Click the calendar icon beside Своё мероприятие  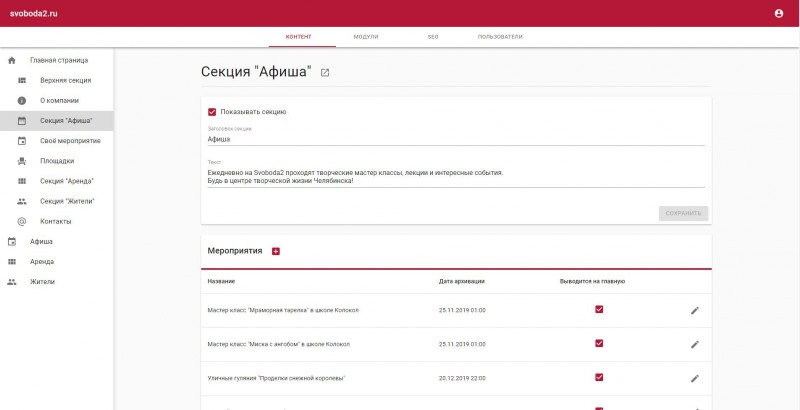pos(22,141)
